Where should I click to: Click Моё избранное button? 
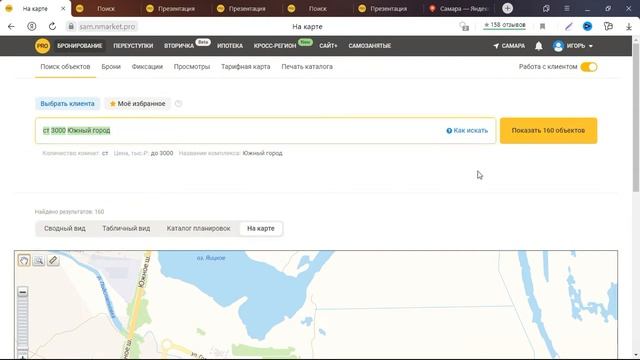(138, 104)
